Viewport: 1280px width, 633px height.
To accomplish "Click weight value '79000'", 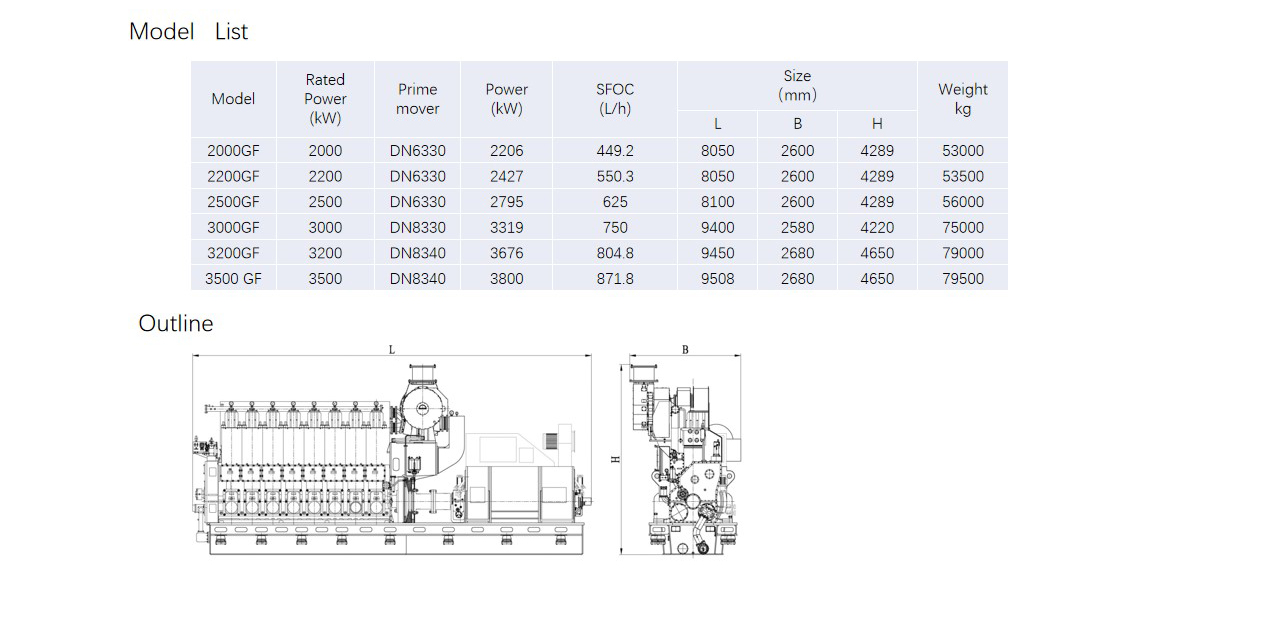I will pos(963,254).
